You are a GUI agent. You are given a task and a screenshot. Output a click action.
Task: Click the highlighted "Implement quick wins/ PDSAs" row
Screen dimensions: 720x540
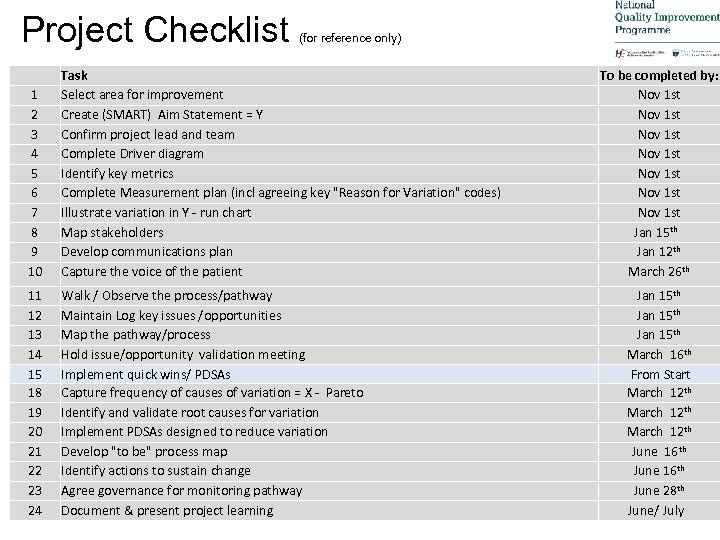[146, 373]
